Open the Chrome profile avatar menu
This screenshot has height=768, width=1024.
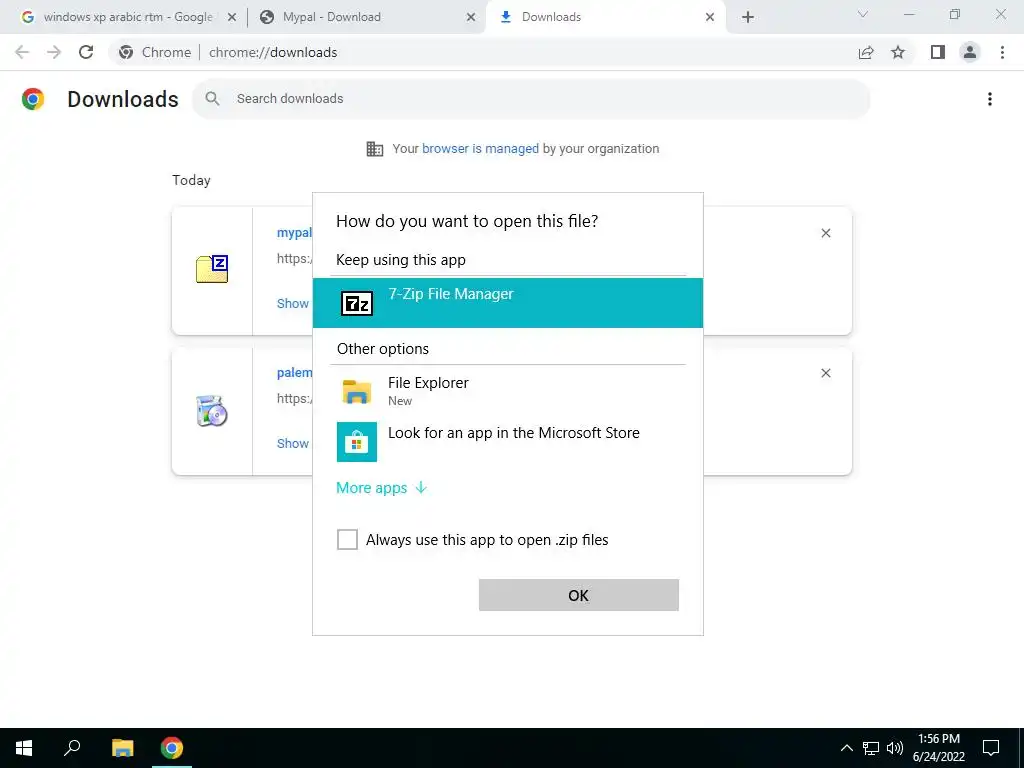click(x=970, y=52)
